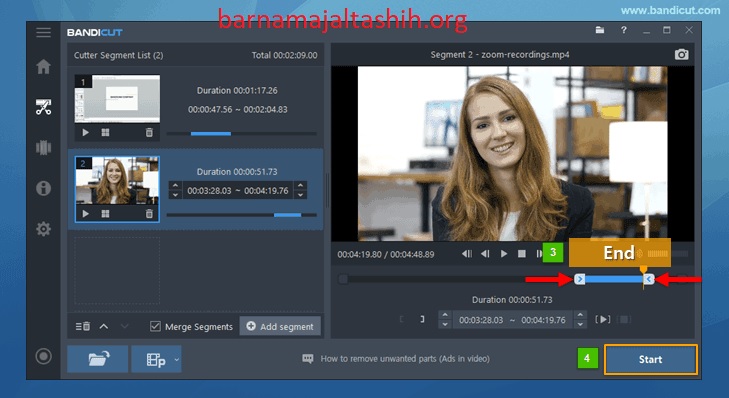The image size is (729, 398).
Task: Decrease the end time below the timeline
Action: [580, 324]
